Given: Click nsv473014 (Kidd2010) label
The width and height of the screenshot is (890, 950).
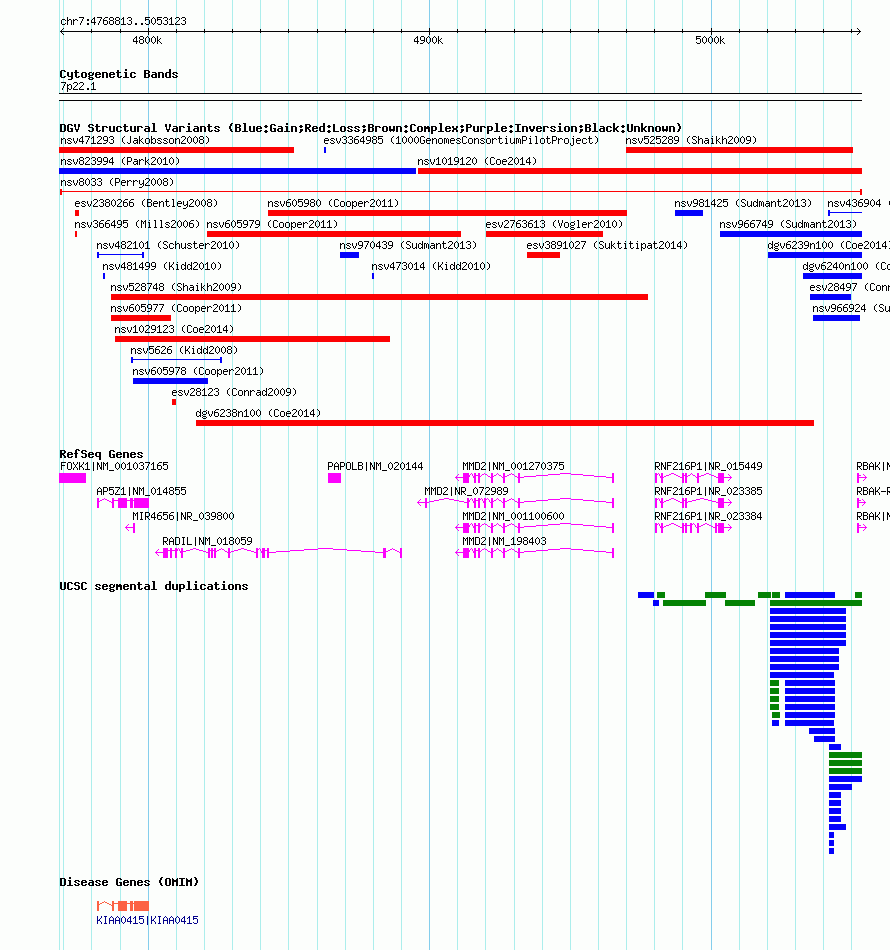Looking at the screenshot, I should (x=431, y=266).
